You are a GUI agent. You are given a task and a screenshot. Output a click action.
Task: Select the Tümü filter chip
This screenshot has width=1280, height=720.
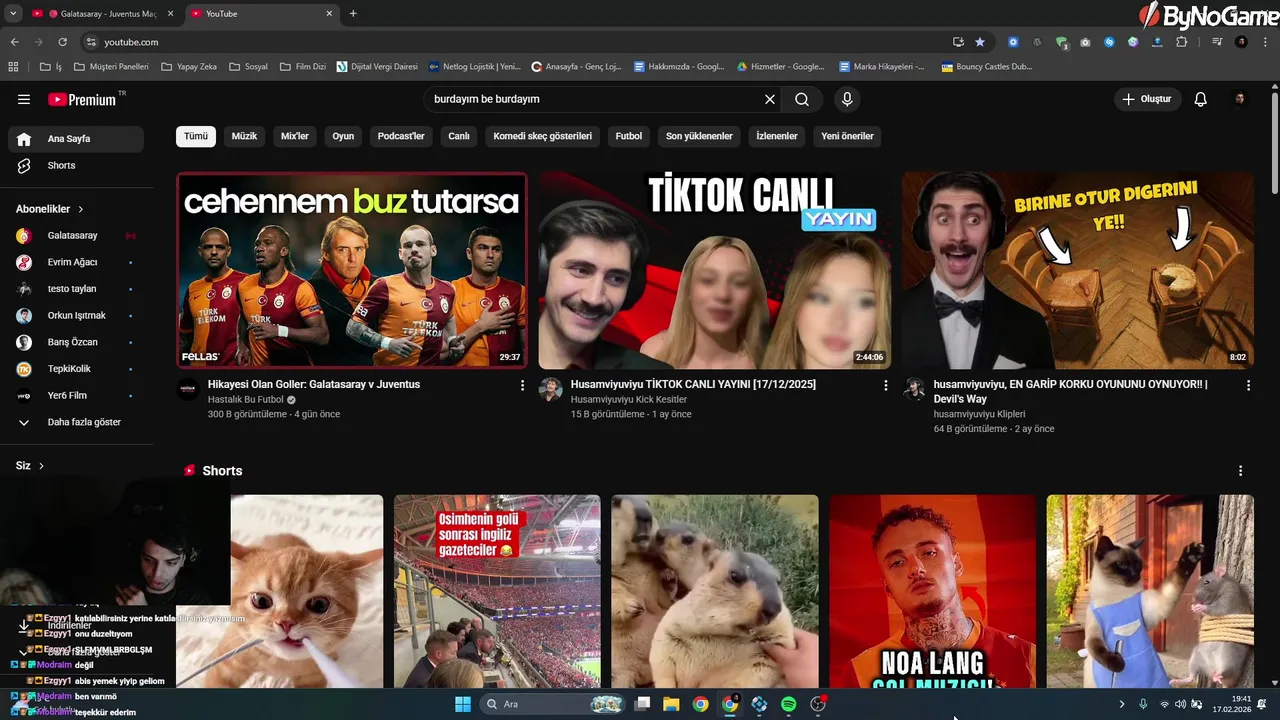196,136
